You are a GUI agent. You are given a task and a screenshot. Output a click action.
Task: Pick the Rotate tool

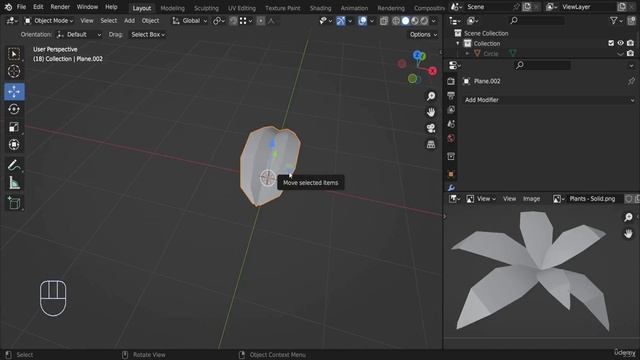pos(14,109)
